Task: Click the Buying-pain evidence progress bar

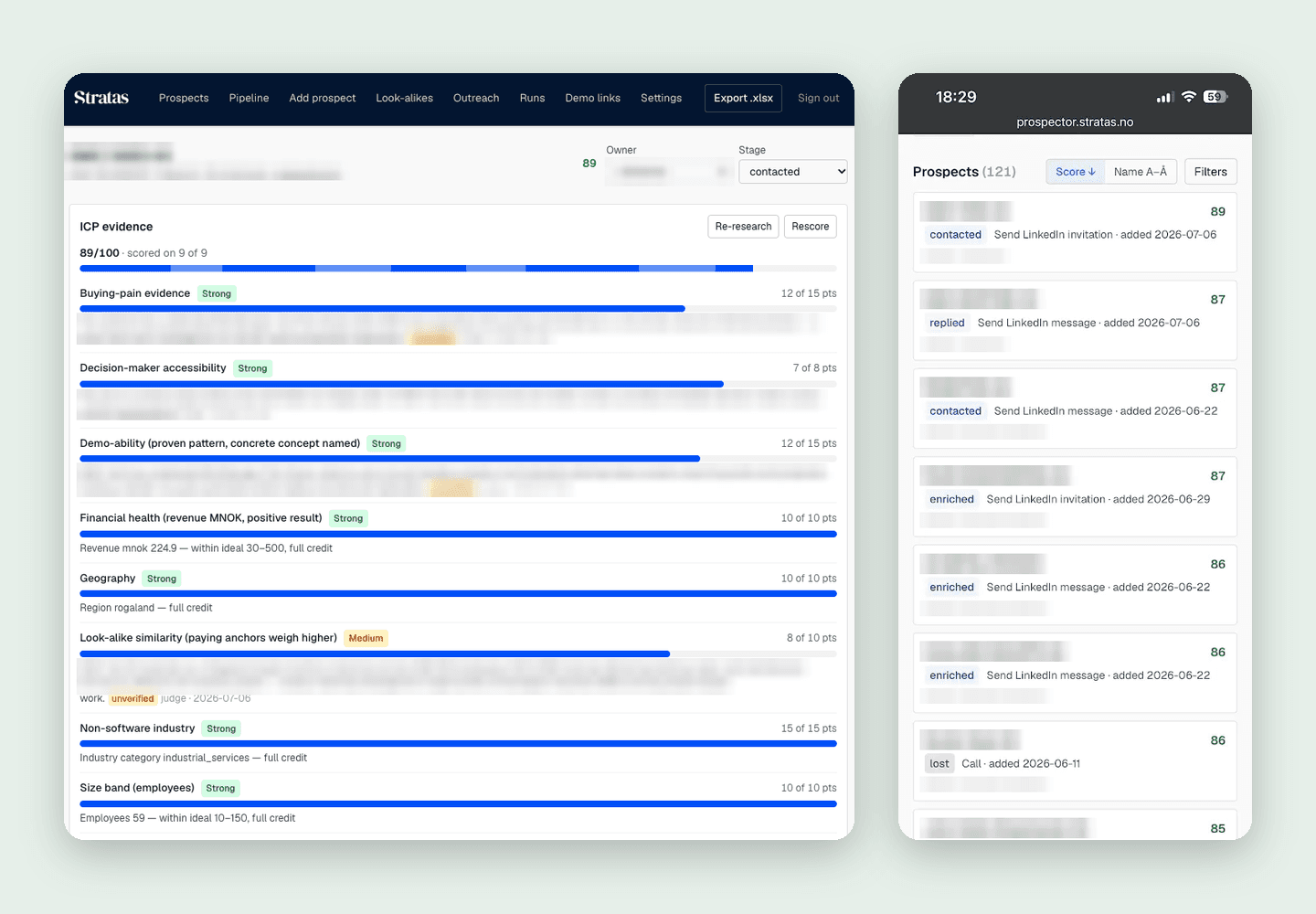Action: click(x=458, y=309)
